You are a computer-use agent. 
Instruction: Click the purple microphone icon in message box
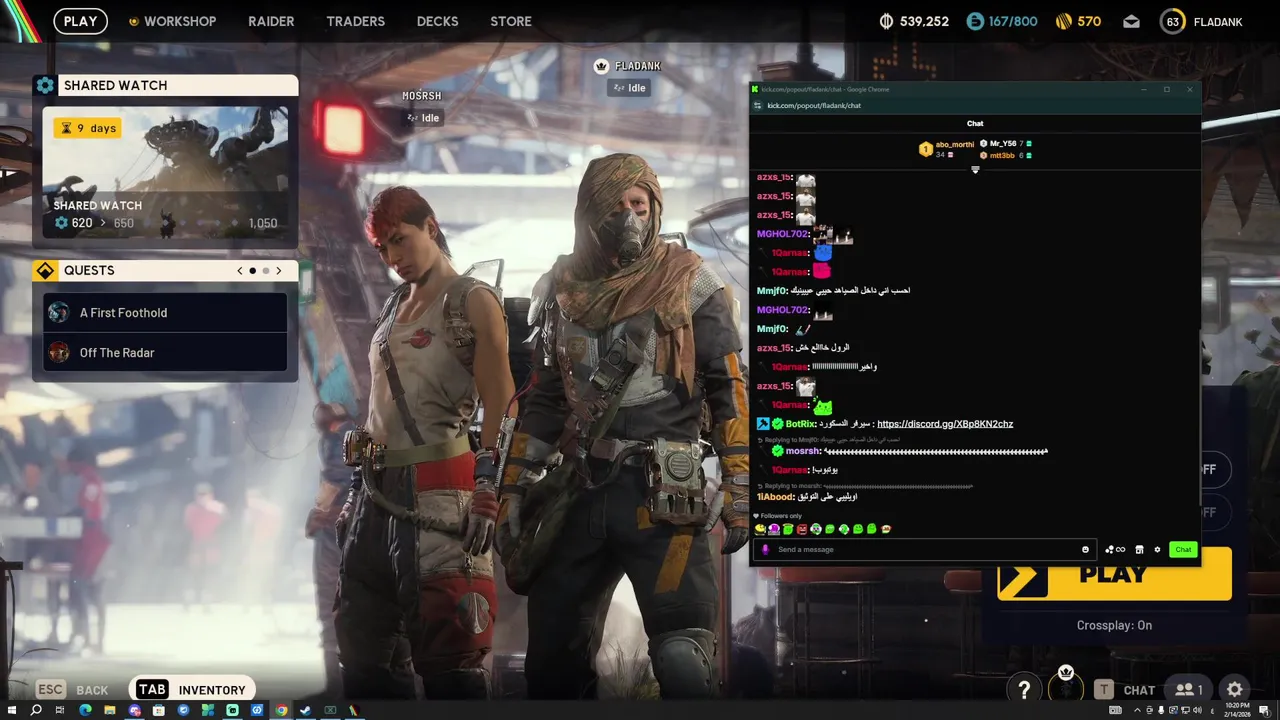(765, 549)
